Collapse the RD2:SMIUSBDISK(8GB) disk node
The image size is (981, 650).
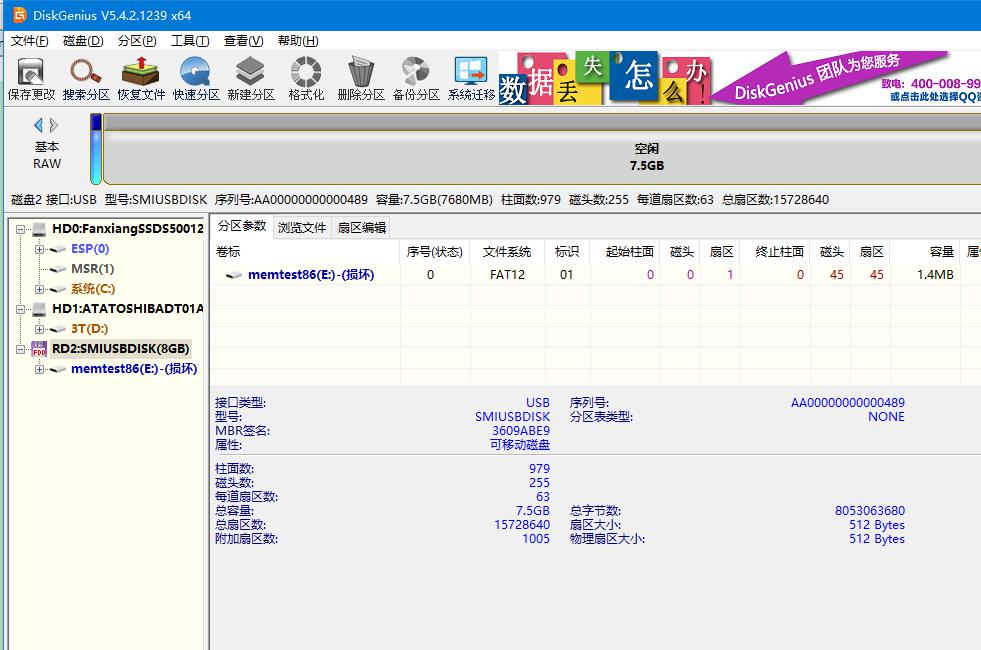point(21,349)
